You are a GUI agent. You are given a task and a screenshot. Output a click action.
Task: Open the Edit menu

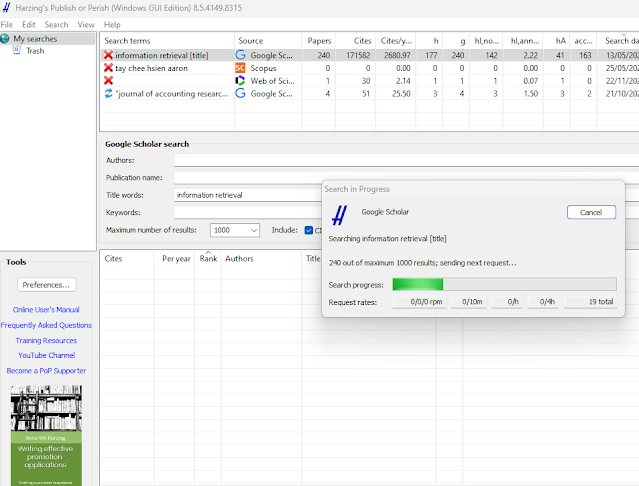[29, 24]
